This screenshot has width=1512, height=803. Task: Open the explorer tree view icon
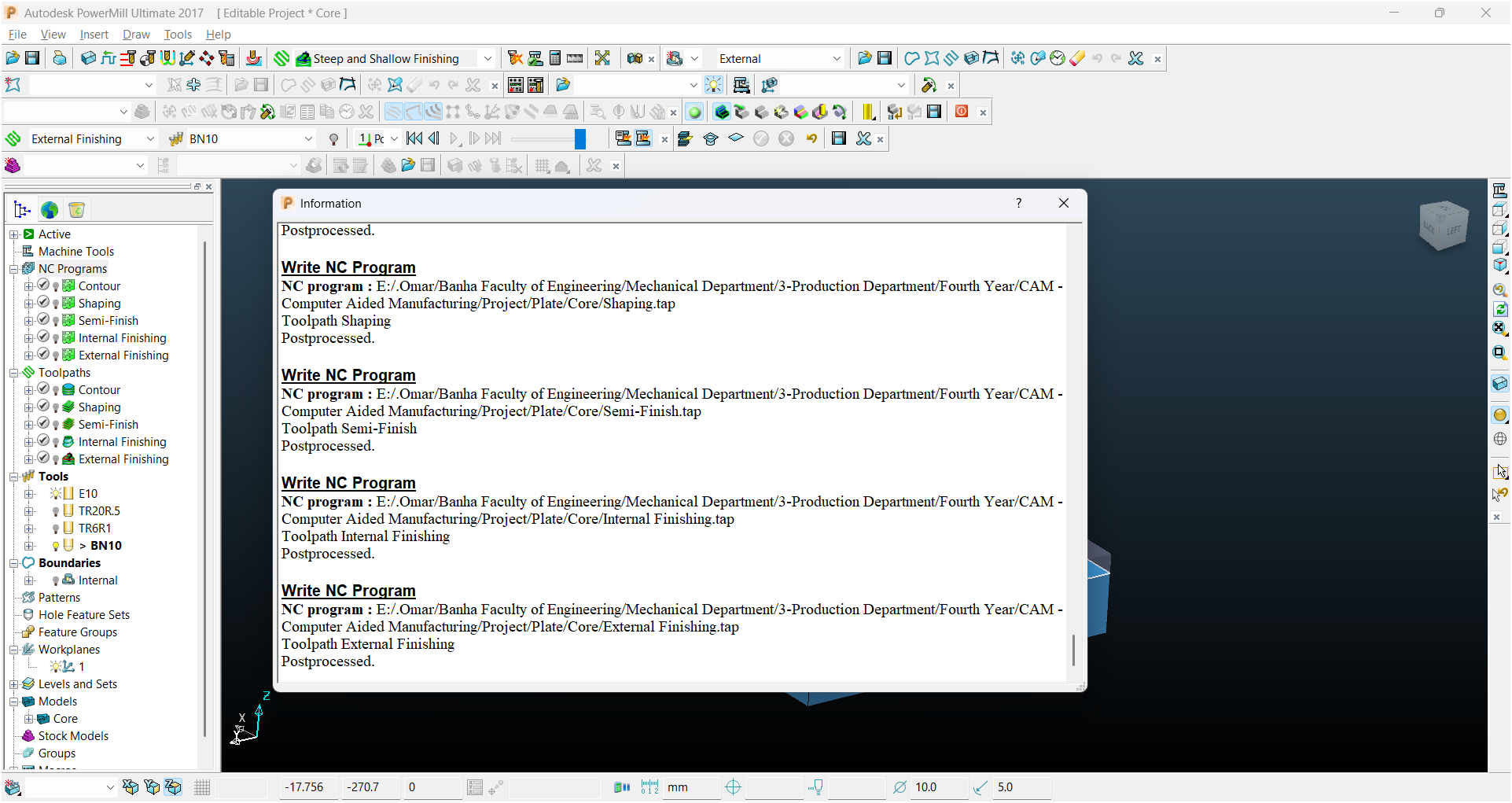click(22, 210)
